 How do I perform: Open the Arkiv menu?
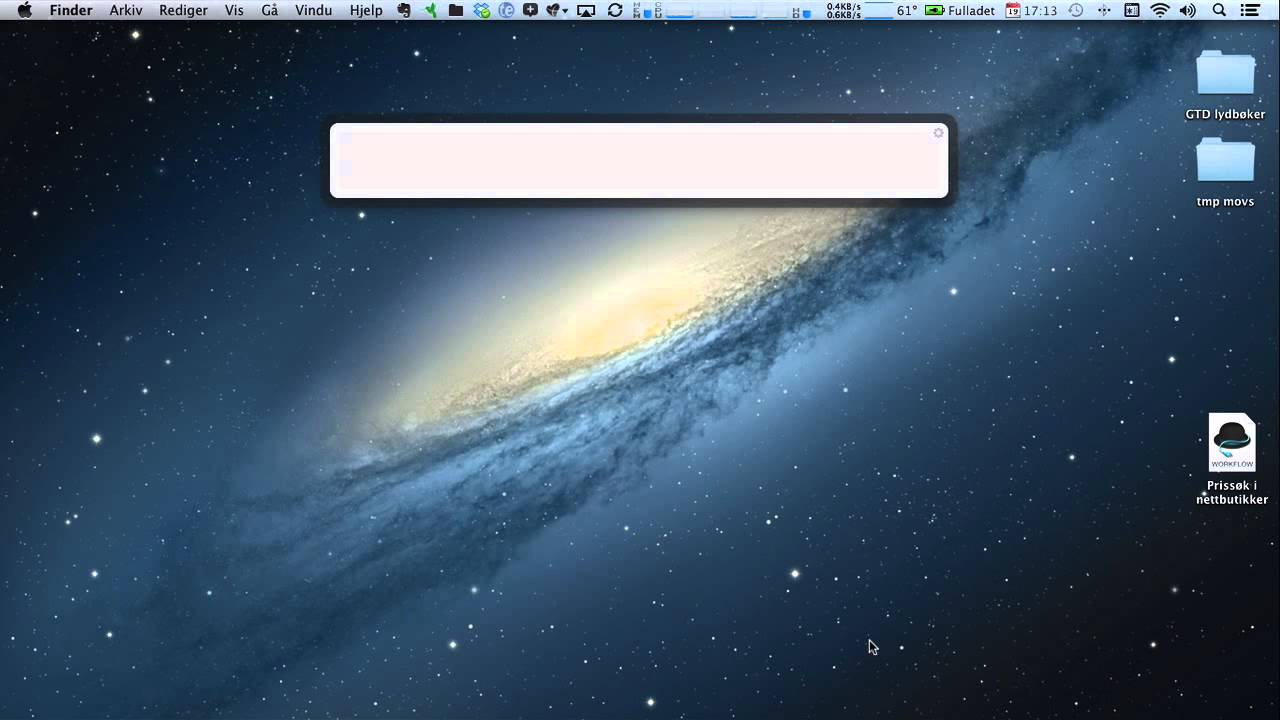(x=126, y=10)
